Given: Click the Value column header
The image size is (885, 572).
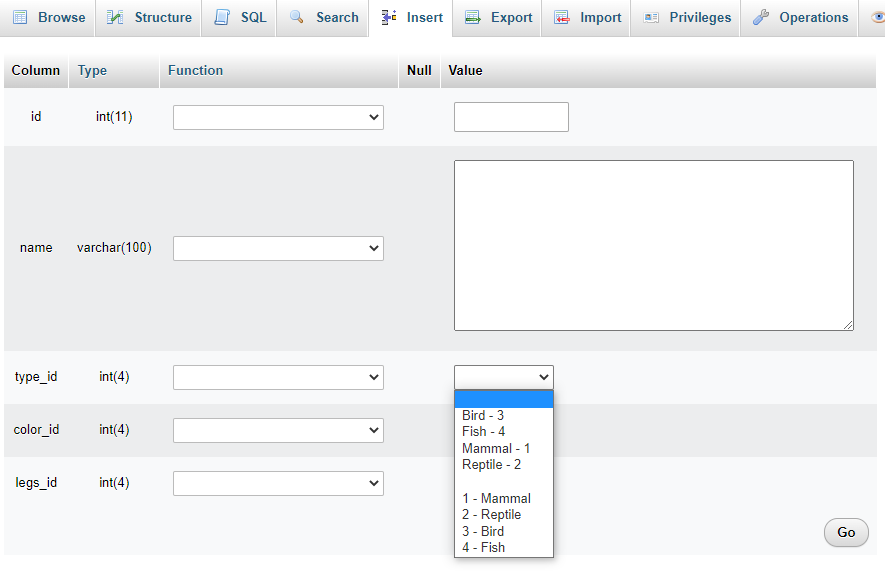Looking at the screenshot, I should 465,71.
